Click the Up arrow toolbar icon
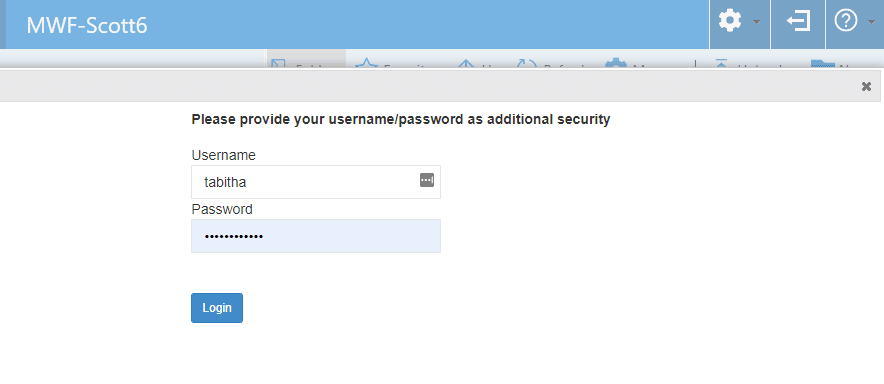The height and width of the screenshot is (384, 884). tap(467, 64)
